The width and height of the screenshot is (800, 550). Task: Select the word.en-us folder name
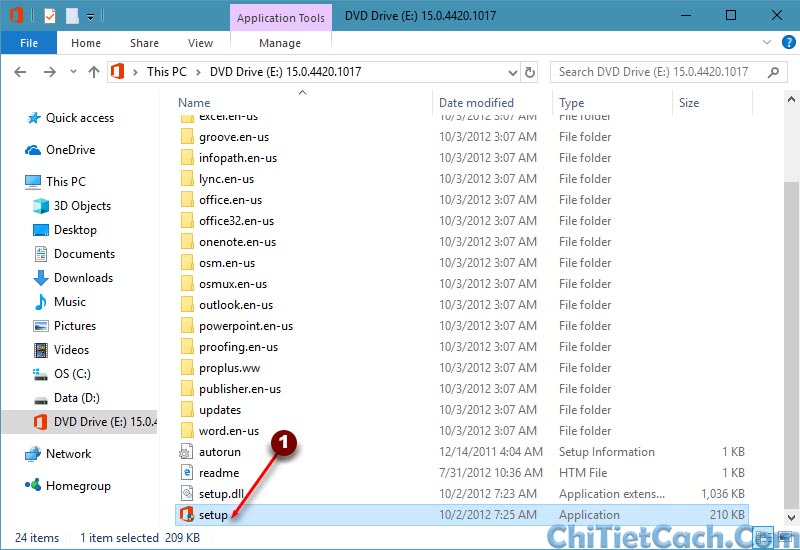tap(229, 431)
